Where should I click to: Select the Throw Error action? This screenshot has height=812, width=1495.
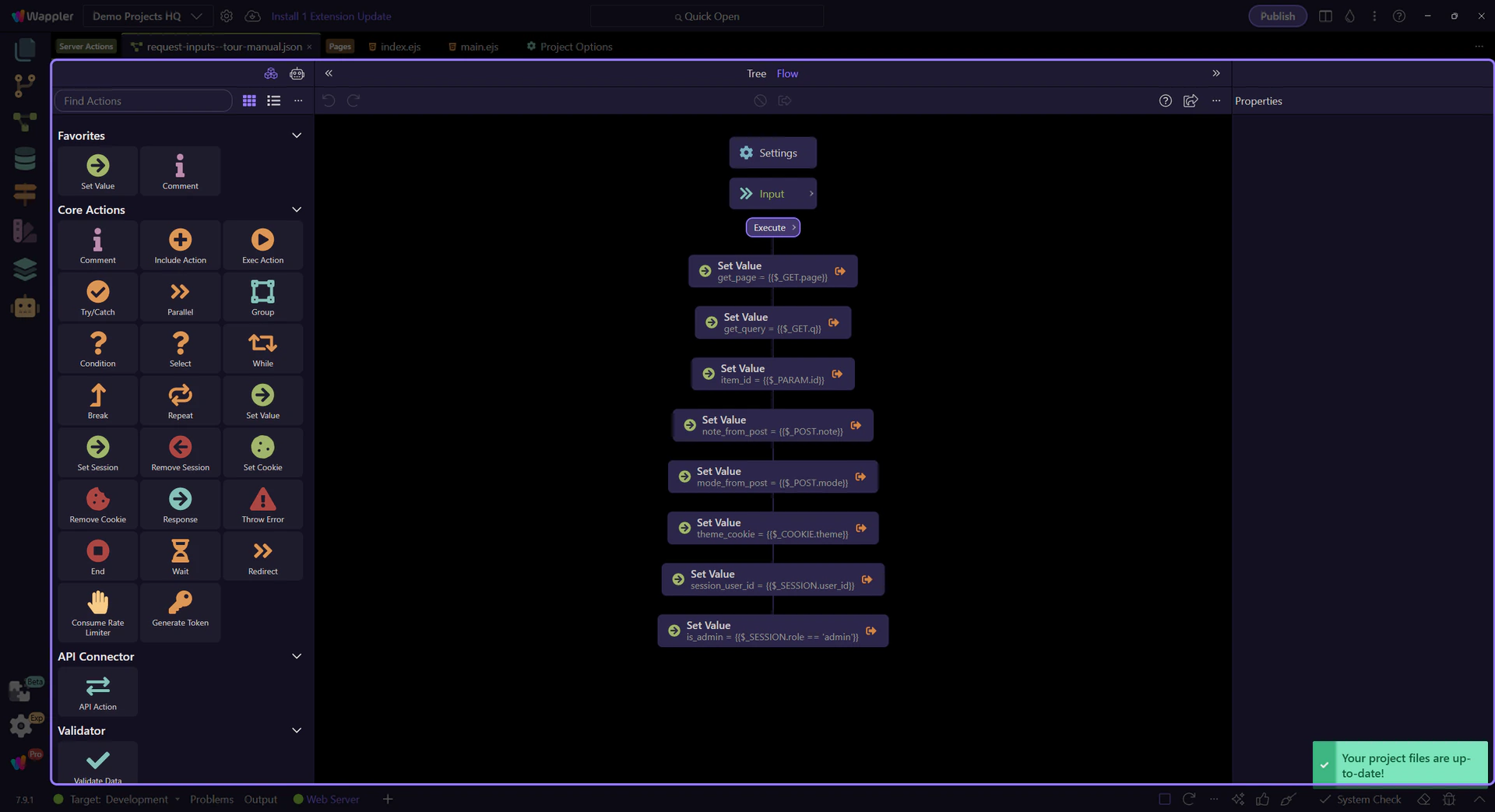pyautogui.click(x=262, y=504)
